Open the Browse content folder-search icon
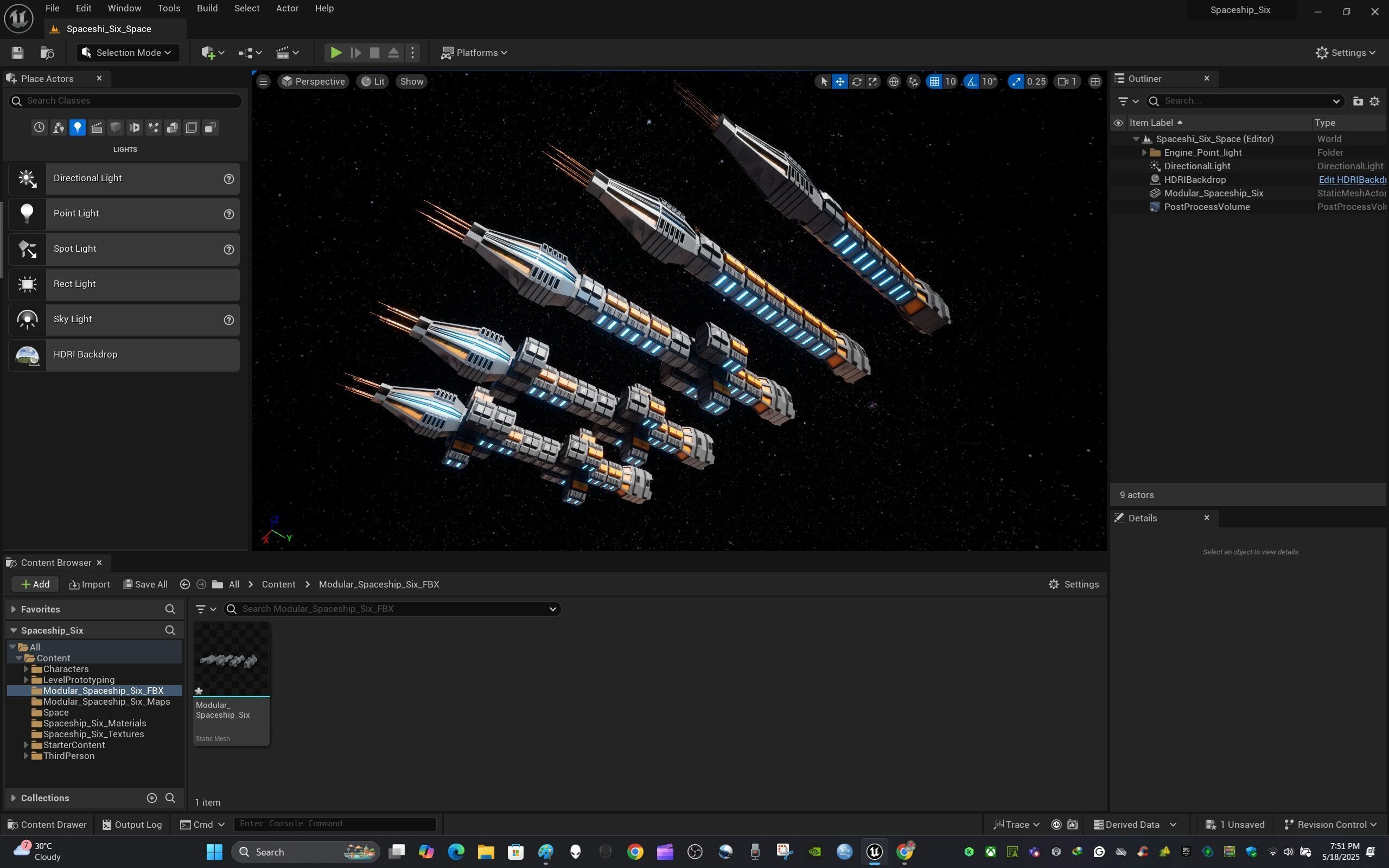Screen dimensions: 1389x868 point(47,53)
